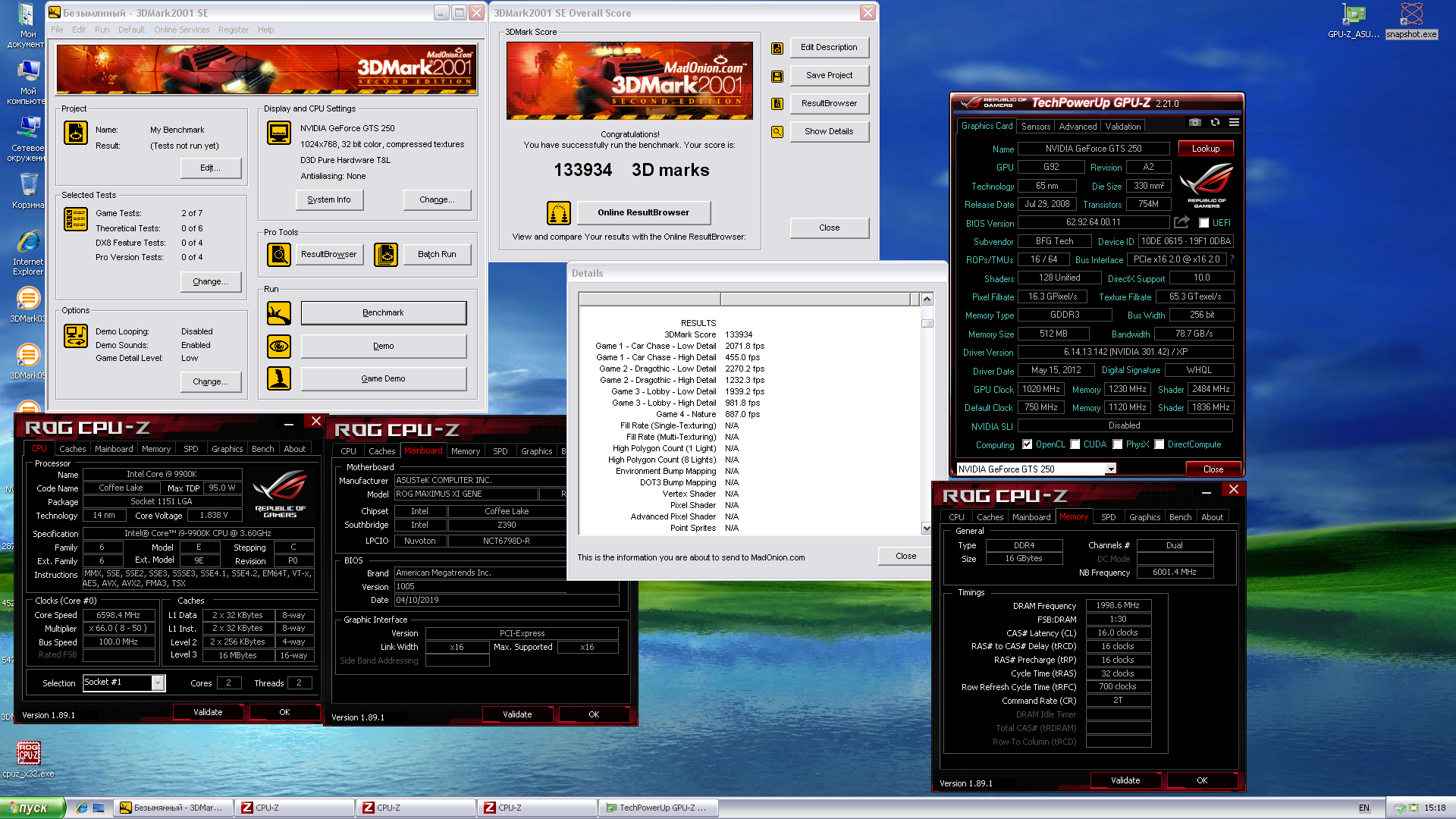Screen dimensions: 1456x819
Task: Click the Batch Run button
Action: tap(437, 254)
